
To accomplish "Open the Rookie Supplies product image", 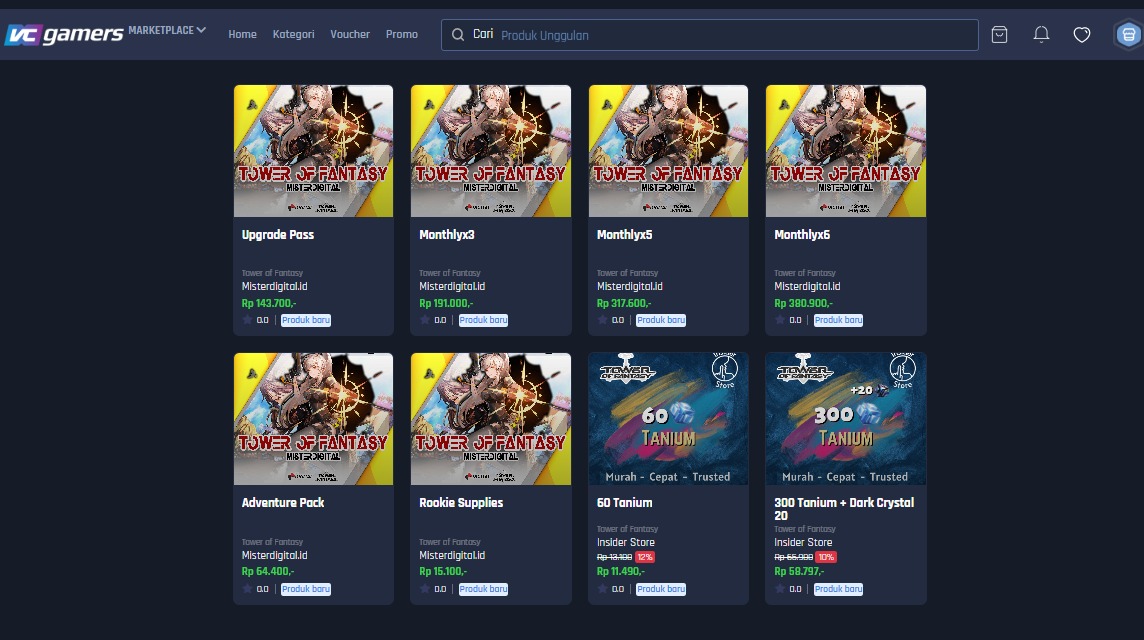I will coord(491,419).
